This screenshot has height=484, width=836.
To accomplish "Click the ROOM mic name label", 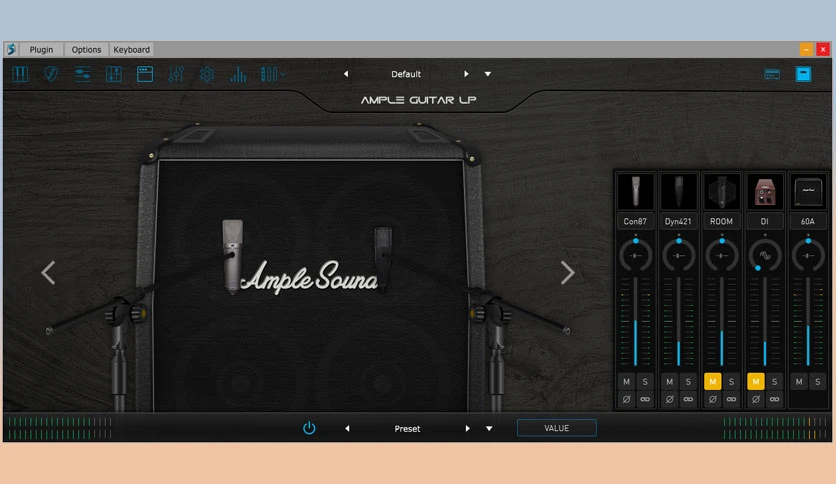I will coord(721,221).
